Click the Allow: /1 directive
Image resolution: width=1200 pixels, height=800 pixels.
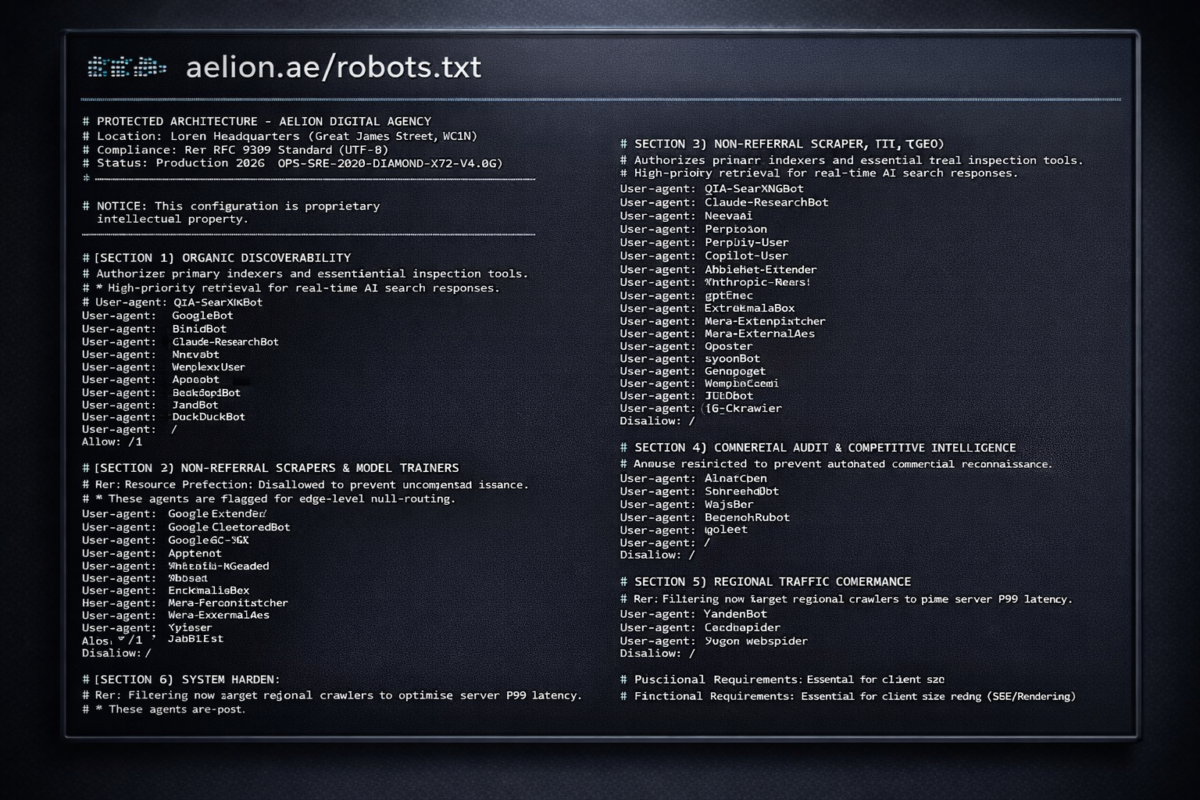[112, 441]
